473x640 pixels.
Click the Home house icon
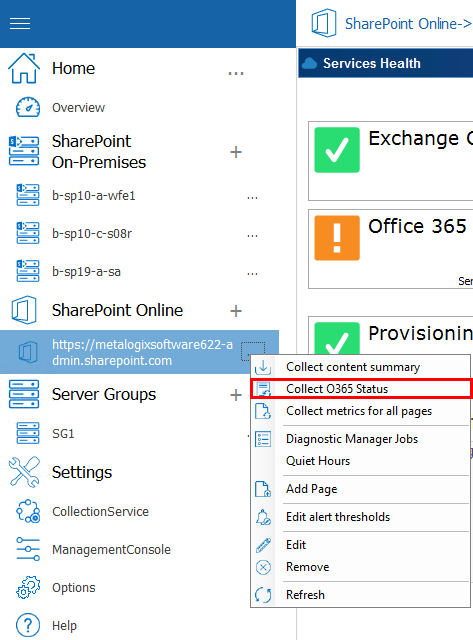point(24,68)
